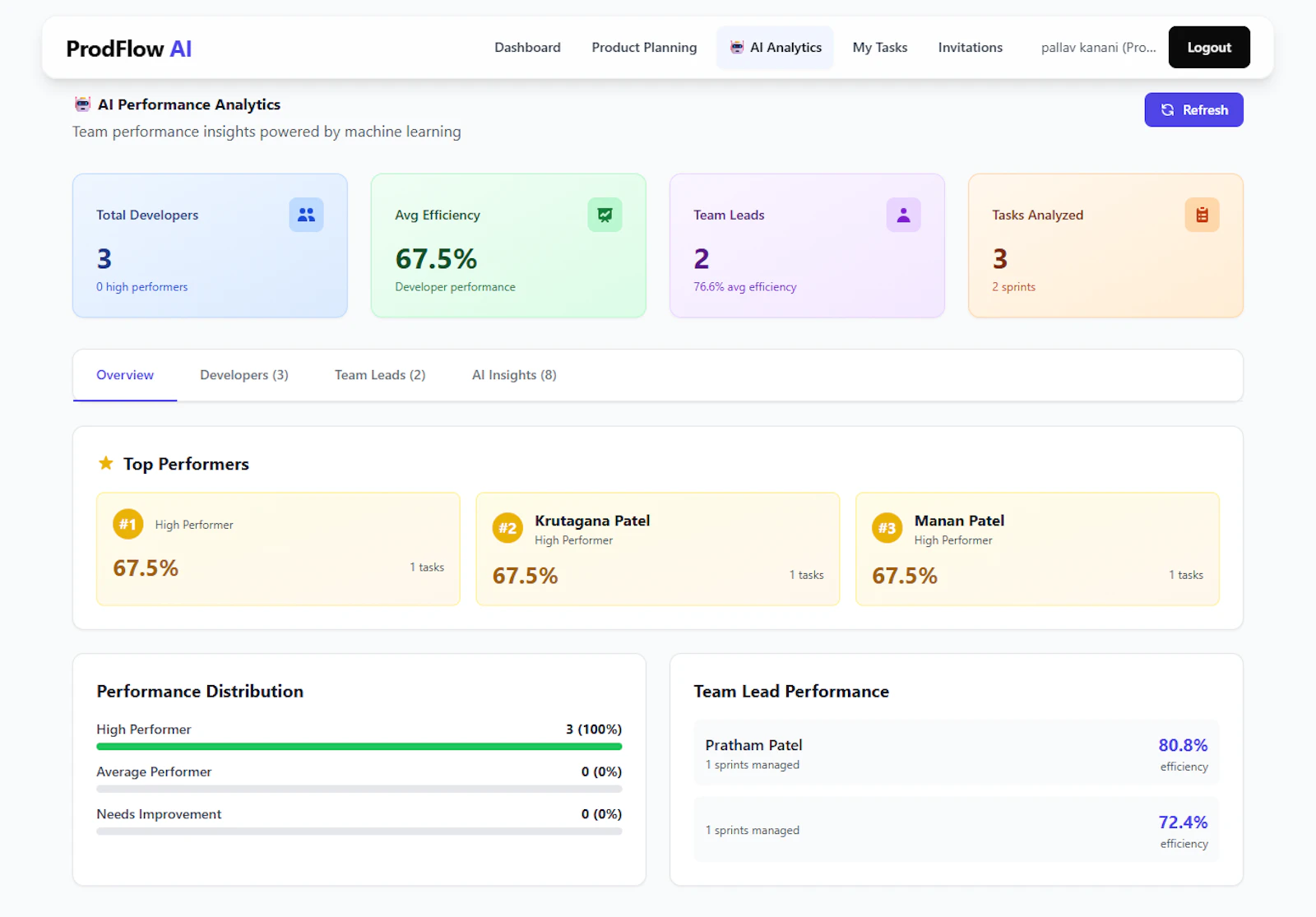Select Pratham Patel's performance entry
The width and height of the screenshot is (1316, 917).
[956, 753]
